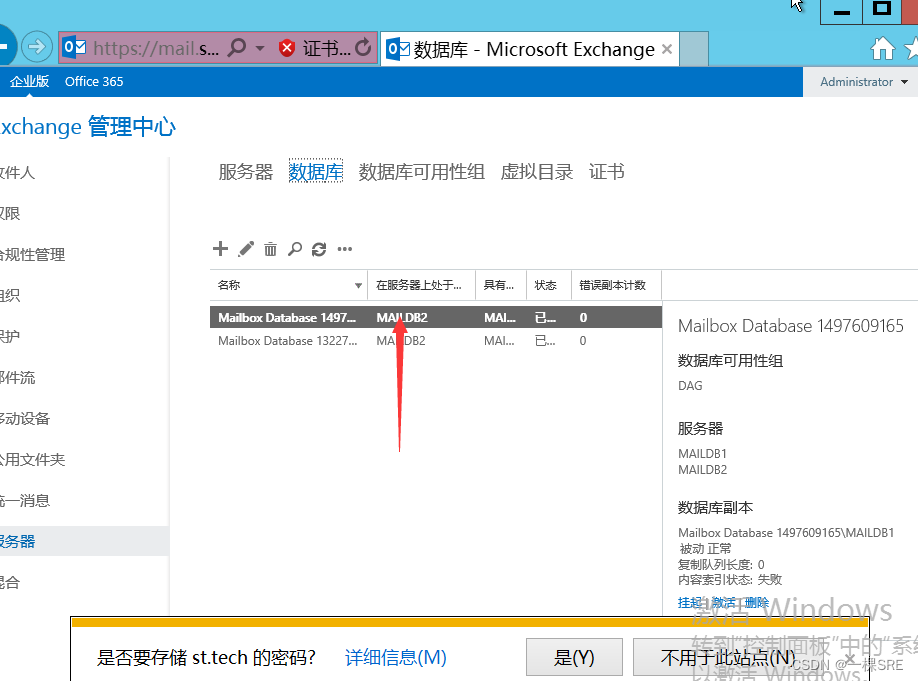Switch to the 企业版 view
This screenshot has height=681, width=918.
[x=32, y=81]
